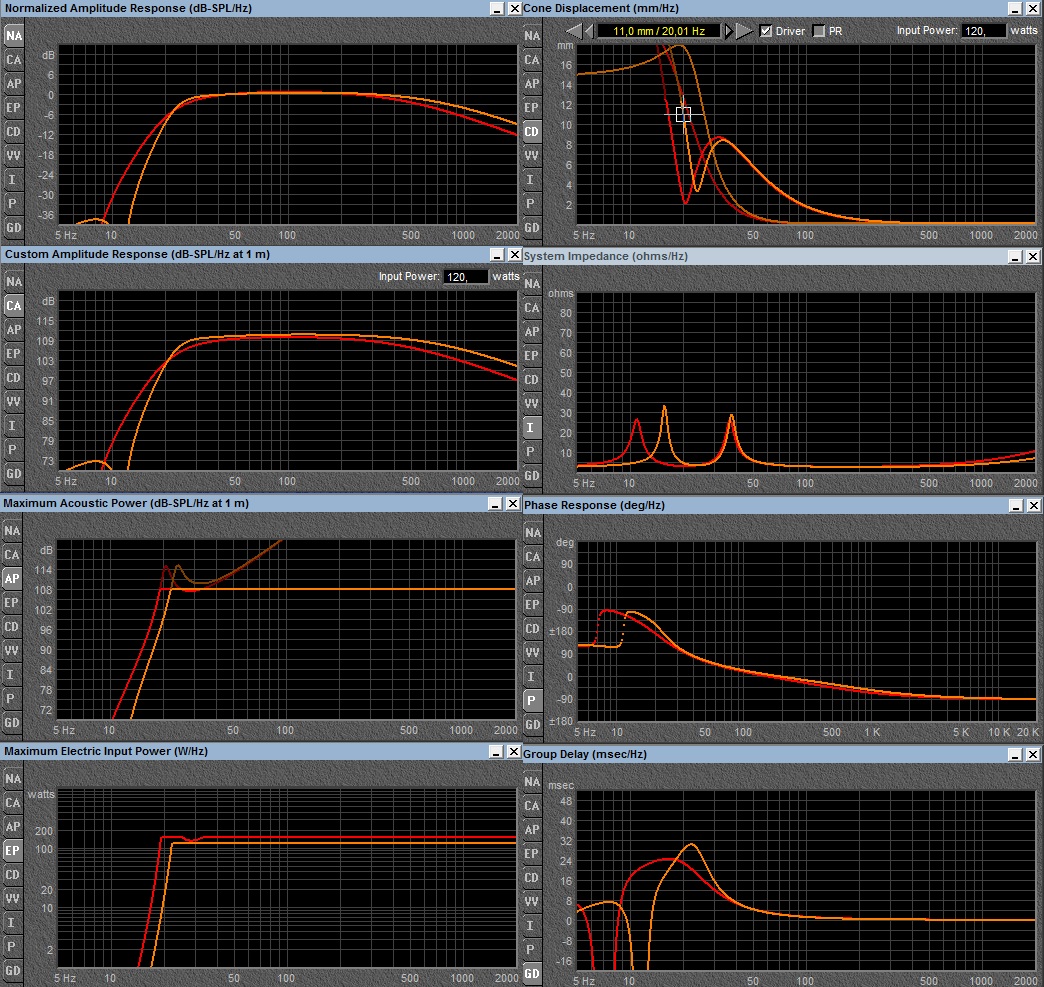Image resolution: width=1044 pixels, height=987 pixels.
Task: Minimize the Normalized Amplitude Response window
Action: tap(497, 9)
